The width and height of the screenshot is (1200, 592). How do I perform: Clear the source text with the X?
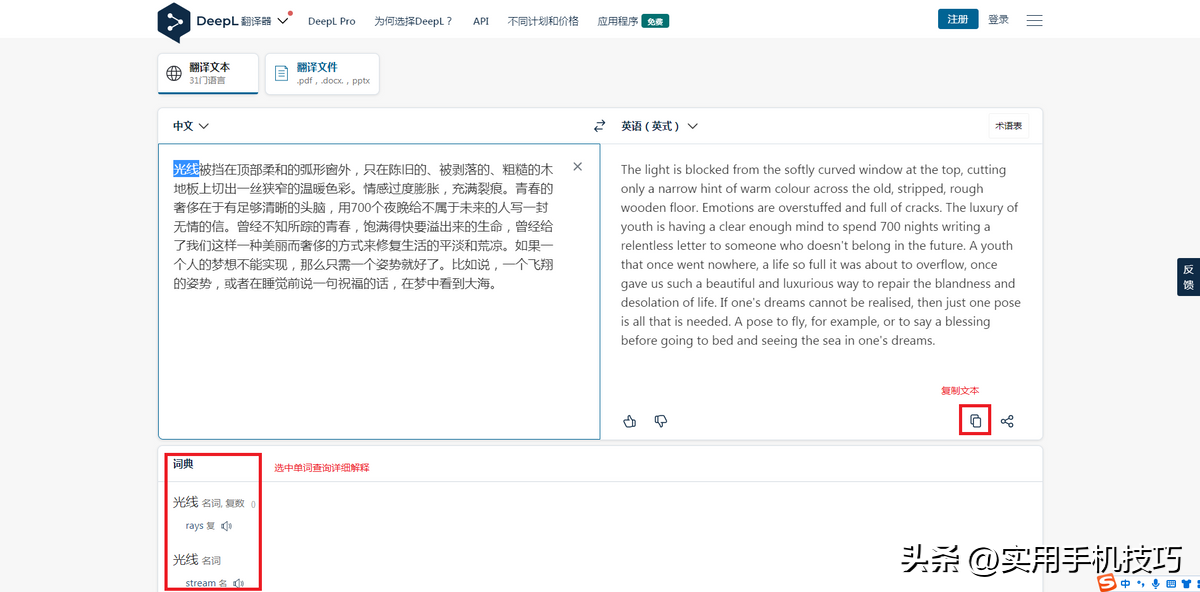pos(577,166)
